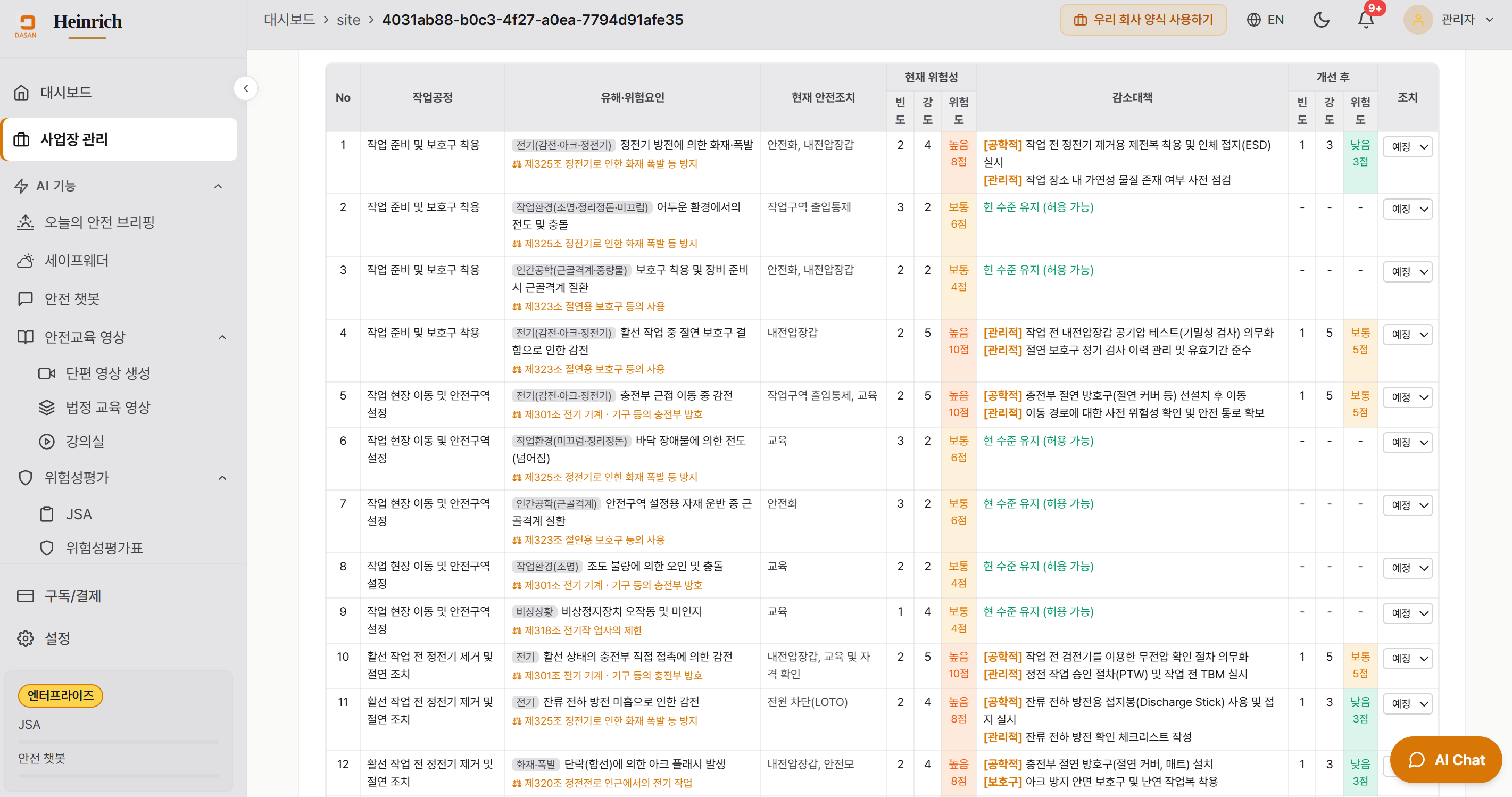
Task: Click law link 제323조 절연용 보호구 in row 3
Action: (588, 306)
